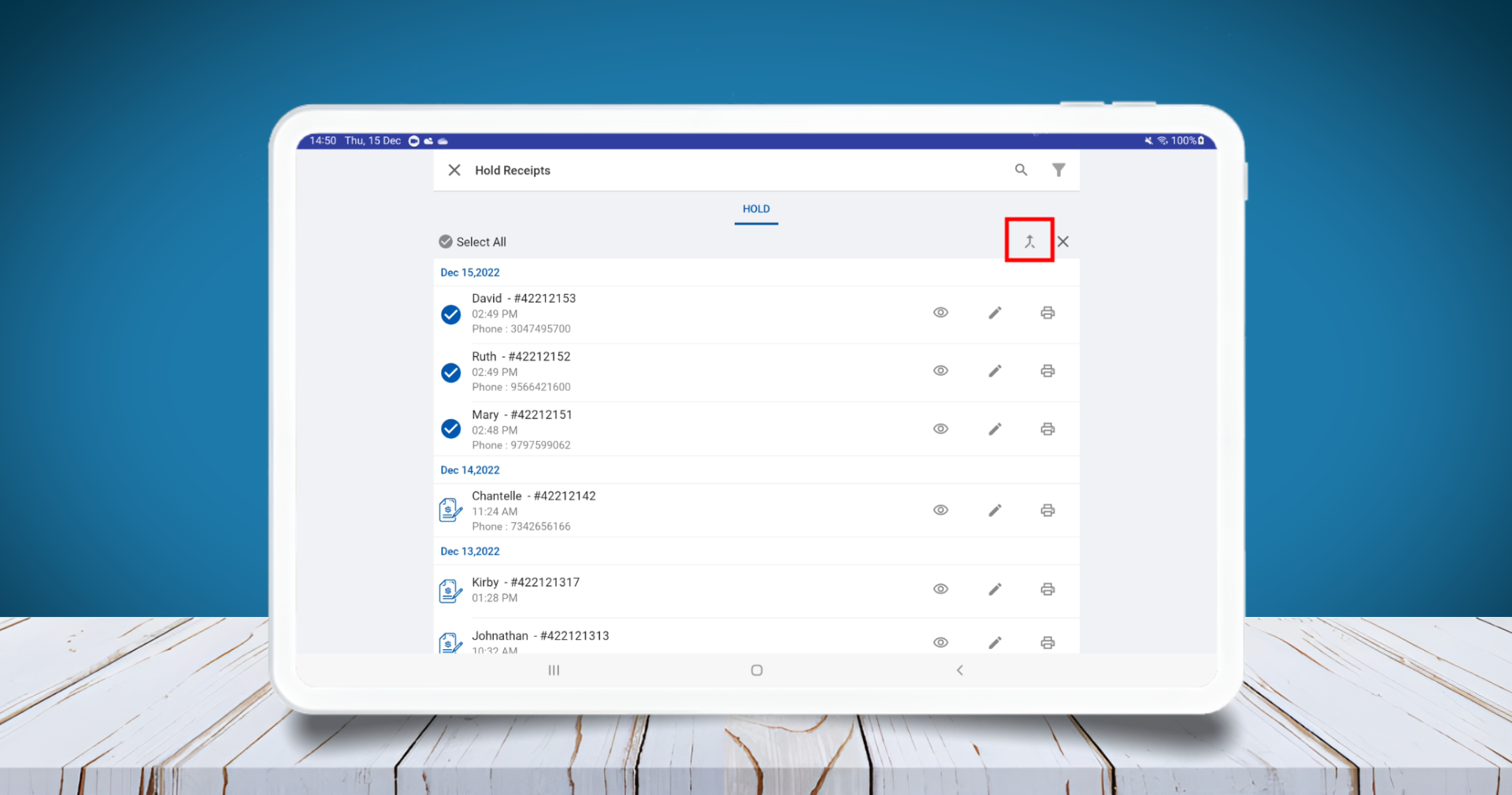Toggle the Select All checkbox
Viewport: 1512px width, 795px height.
point(446,242)
